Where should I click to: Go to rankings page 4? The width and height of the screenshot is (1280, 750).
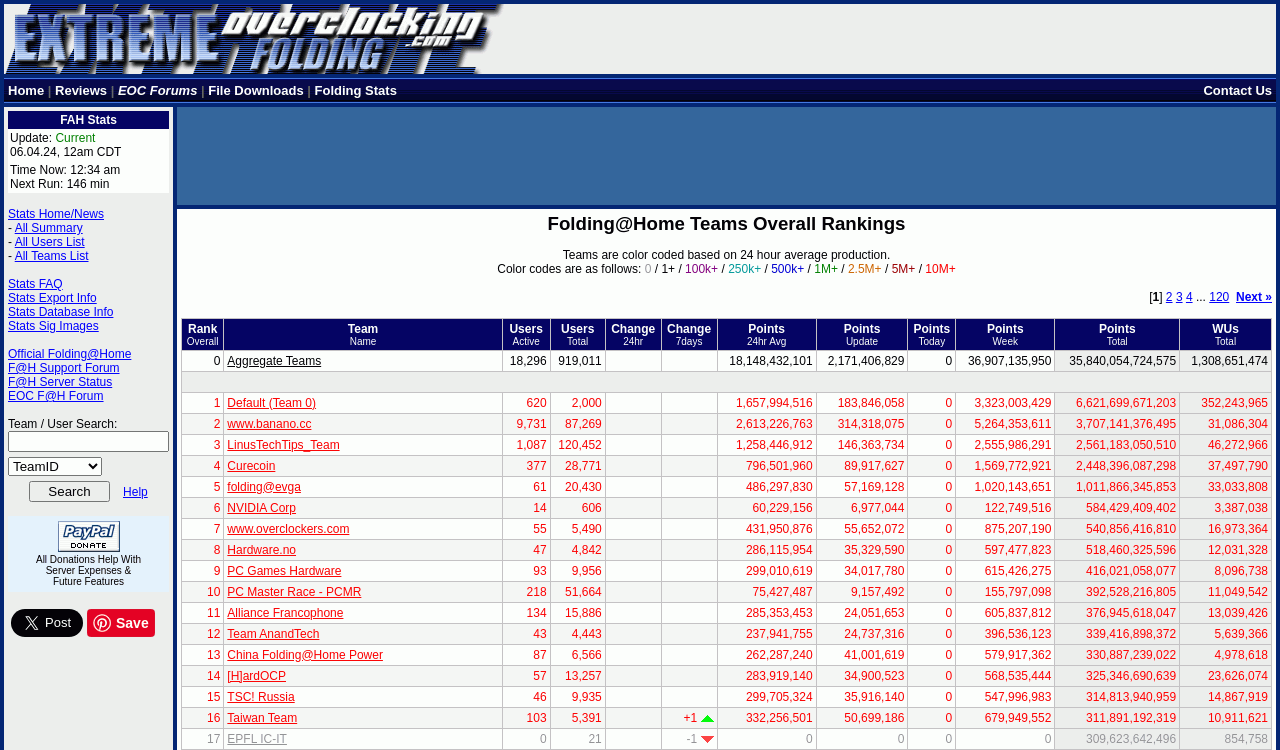(x=1189, y=297)
